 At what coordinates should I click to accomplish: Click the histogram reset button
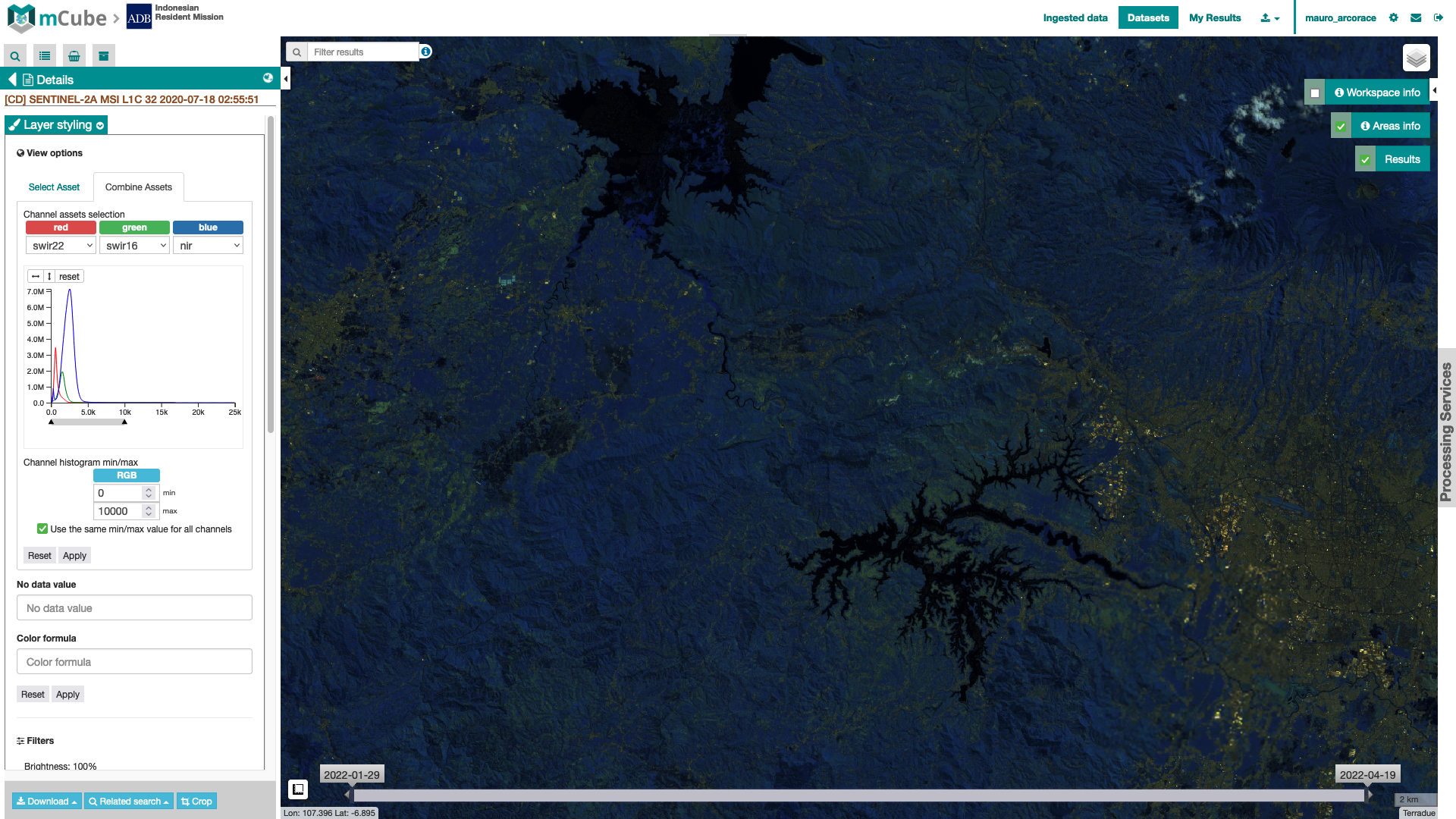click(69, 277)
